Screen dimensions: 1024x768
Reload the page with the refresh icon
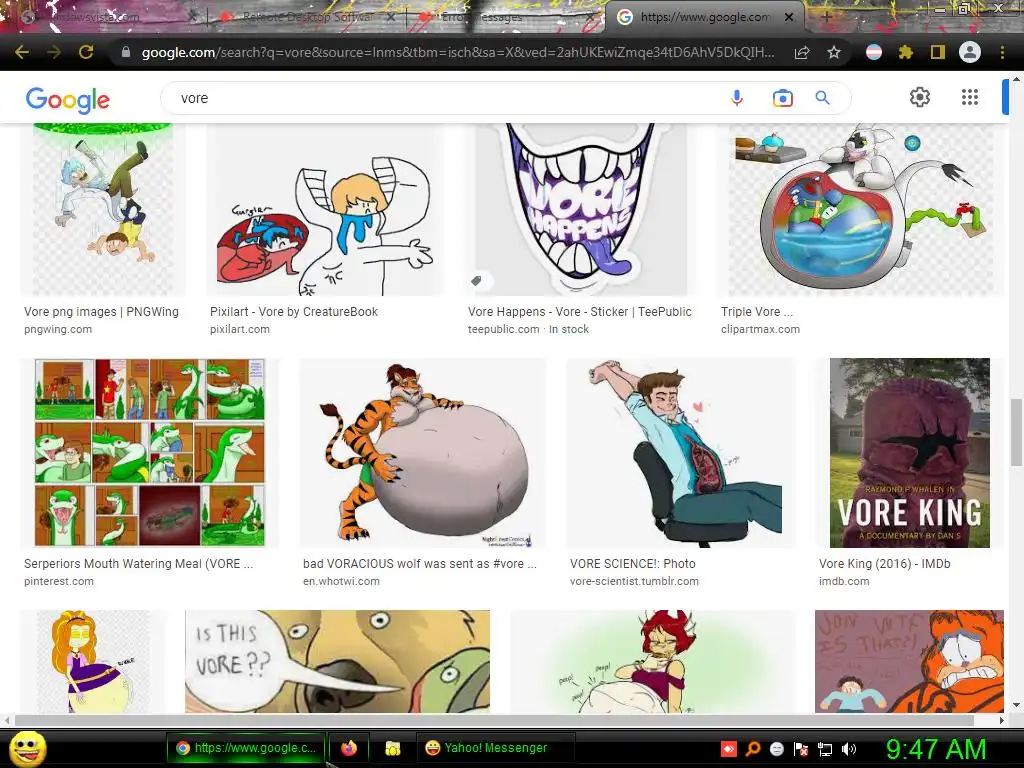[86, 52]
